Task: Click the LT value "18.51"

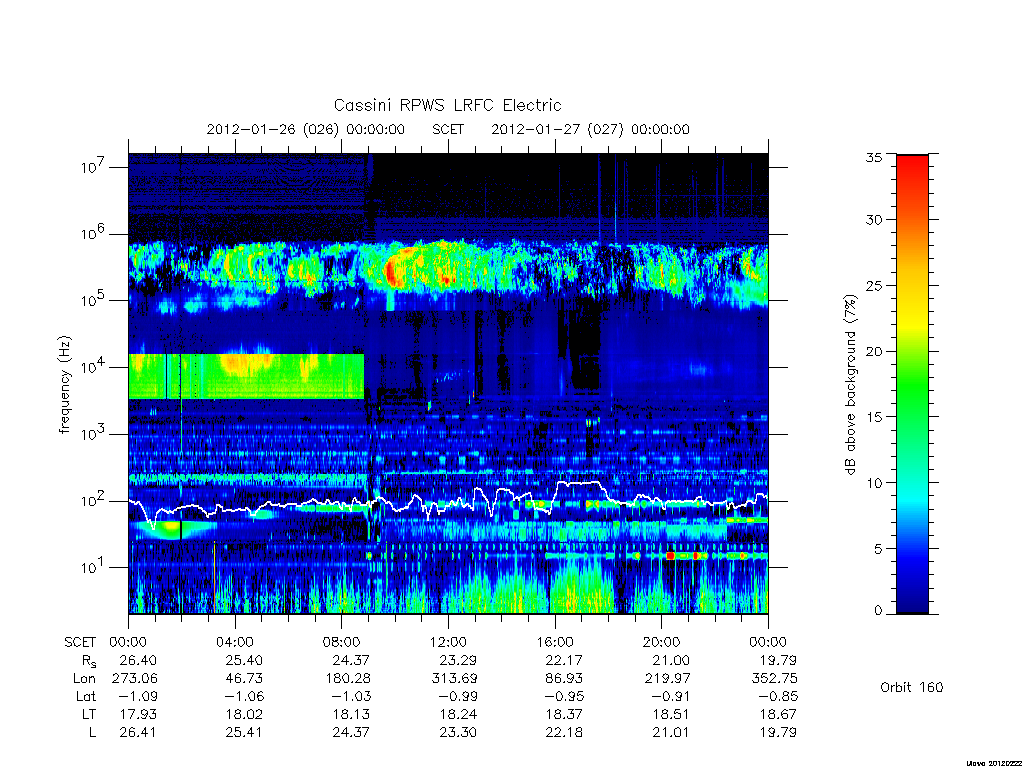Action: [671, 714]
